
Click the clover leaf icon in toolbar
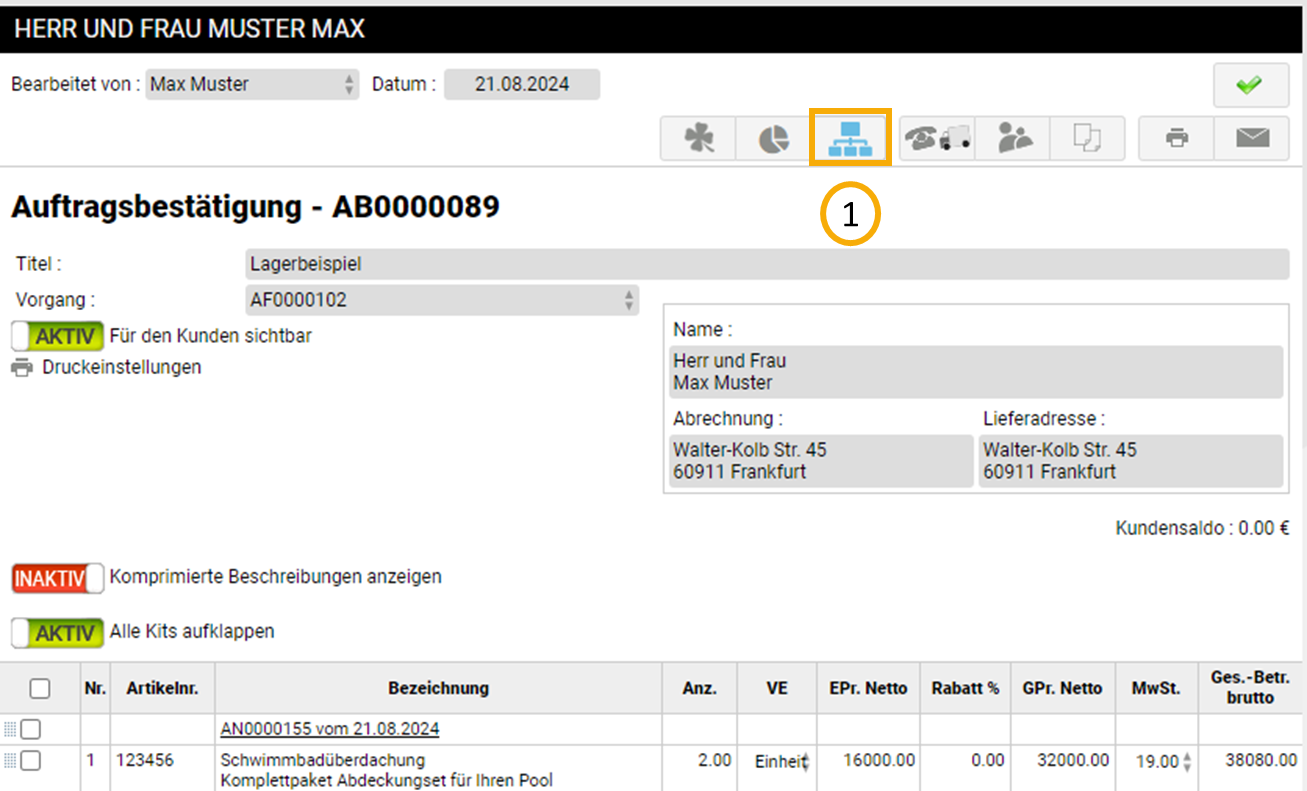click(698, 139)
